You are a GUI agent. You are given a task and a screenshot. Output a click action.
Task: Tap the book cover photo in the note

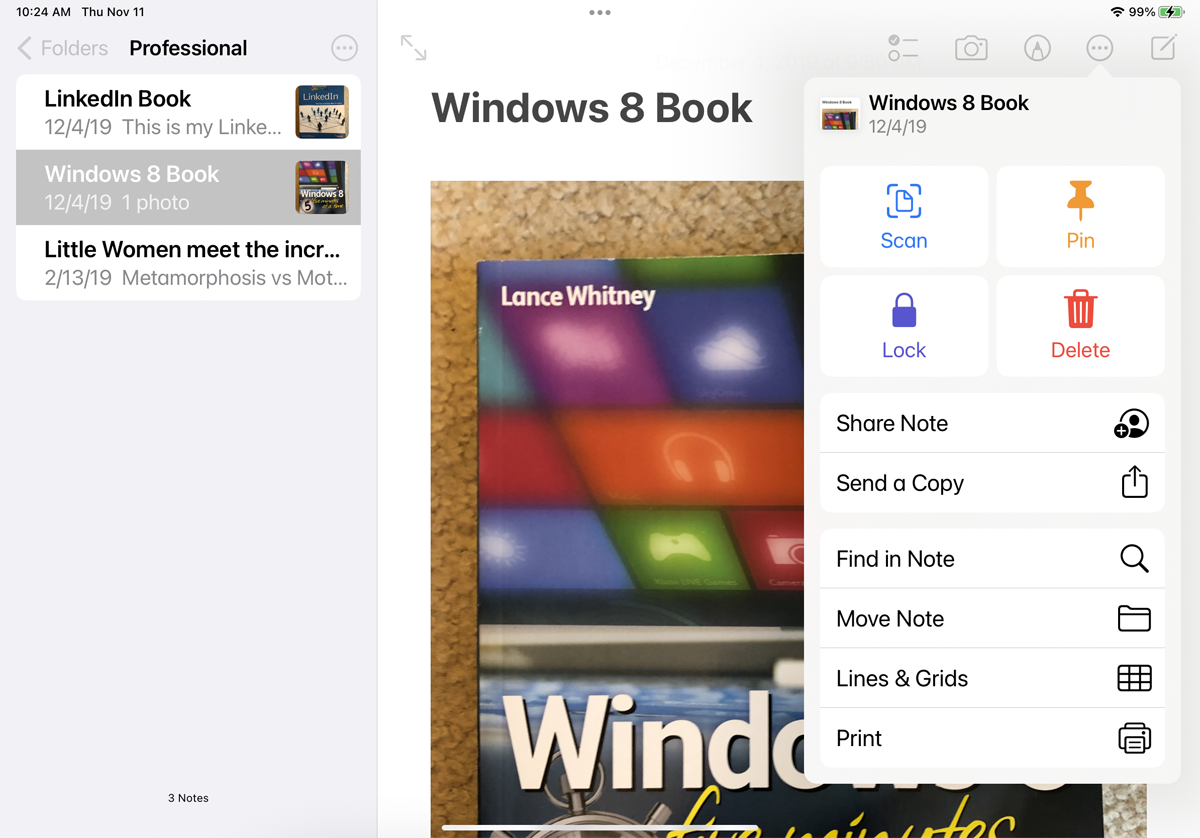(x=617, y=509)
